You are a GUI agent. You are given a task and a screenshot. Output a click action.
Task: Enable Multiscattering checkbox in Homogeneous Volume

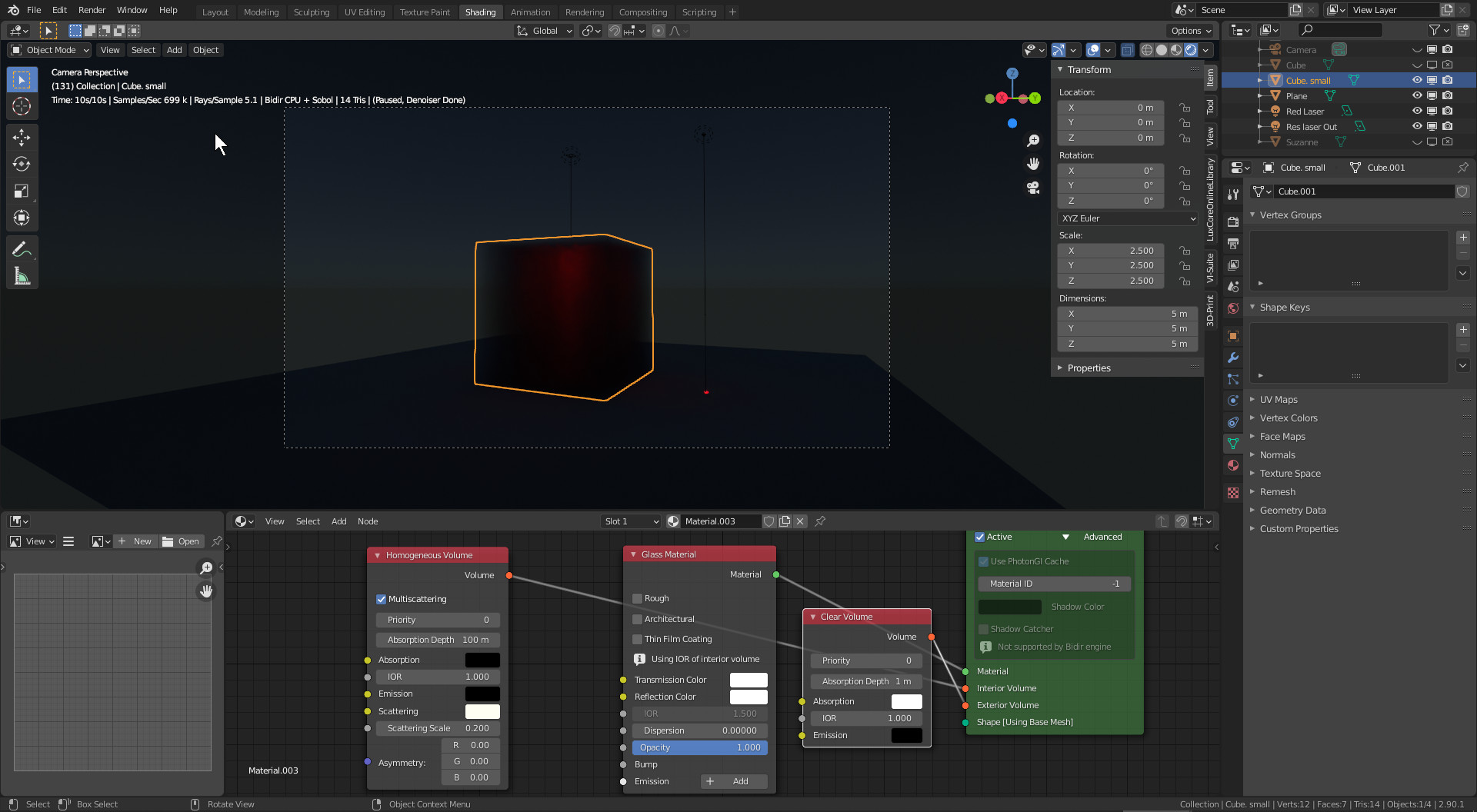click(x=382, y=599)
